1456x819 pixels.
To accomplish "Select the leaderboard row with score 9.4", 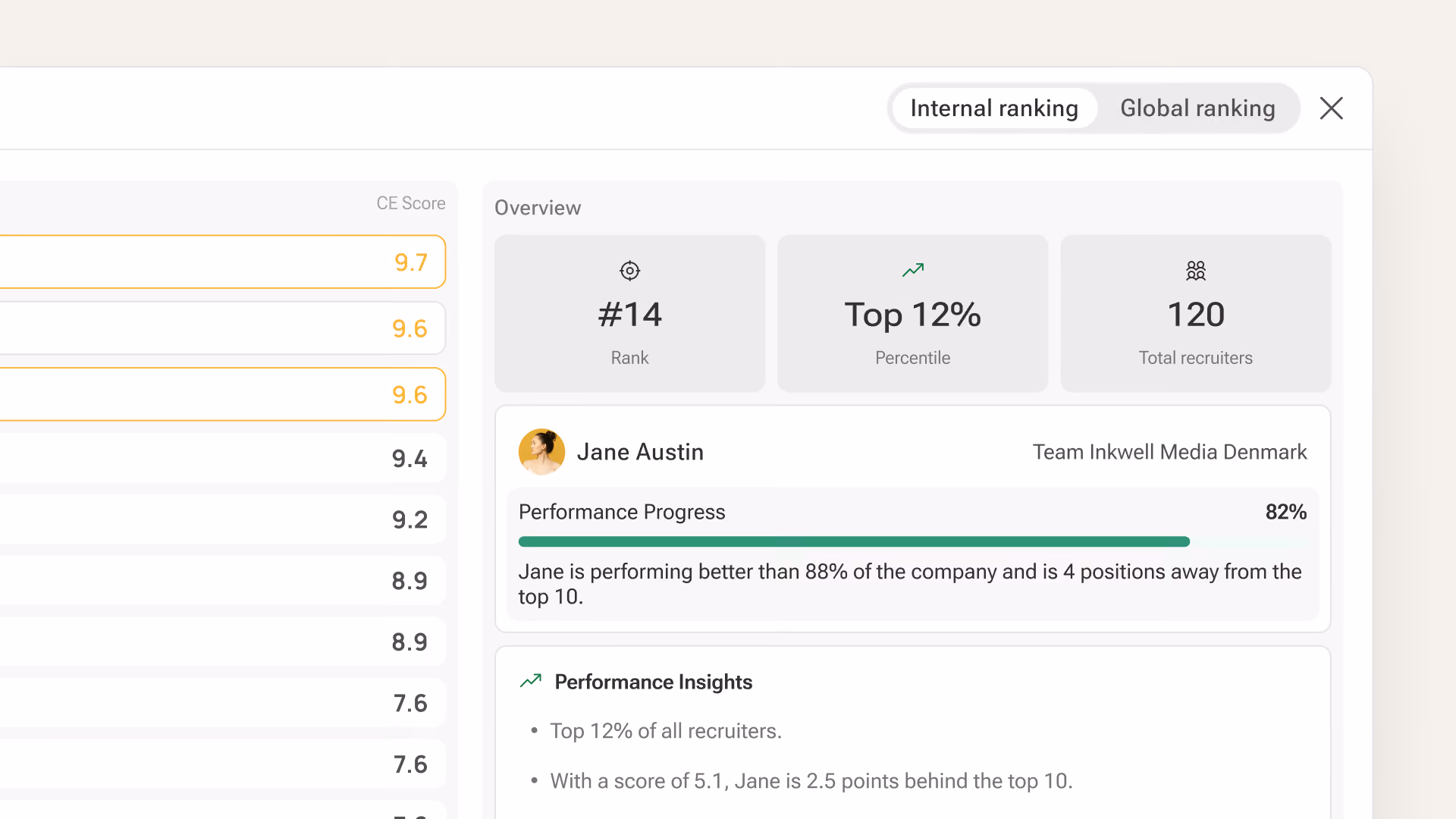I will coord(221,458).
